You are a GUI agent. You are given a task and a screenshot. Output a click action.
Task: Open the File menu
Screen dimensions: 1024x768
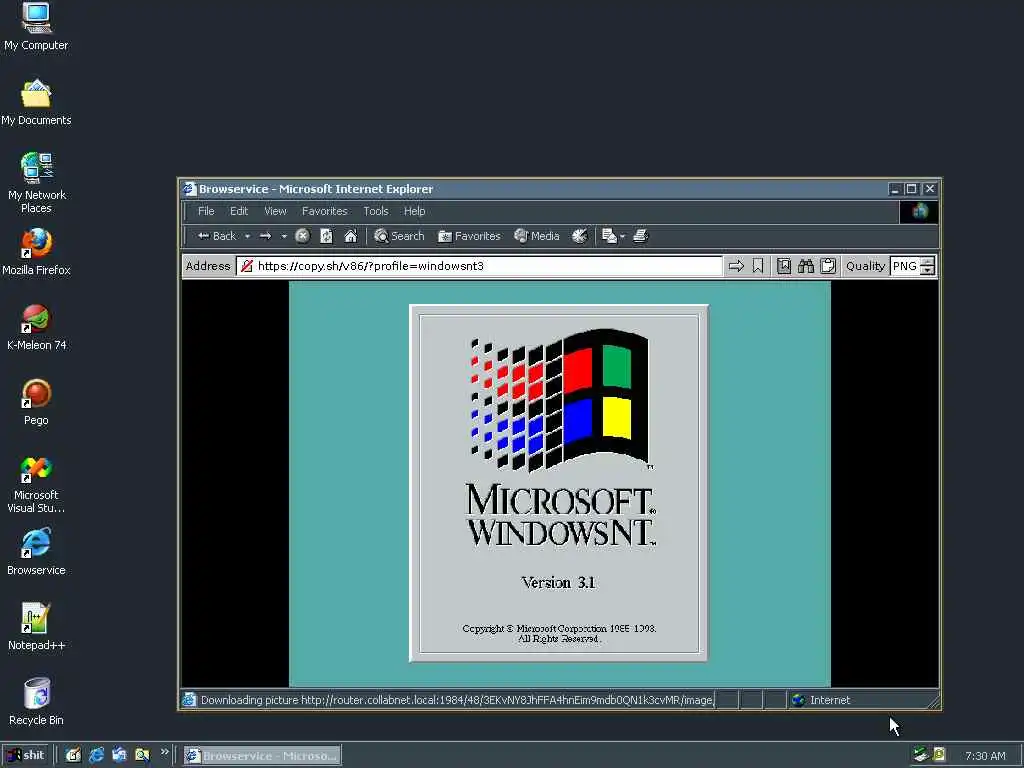point(206,211)
